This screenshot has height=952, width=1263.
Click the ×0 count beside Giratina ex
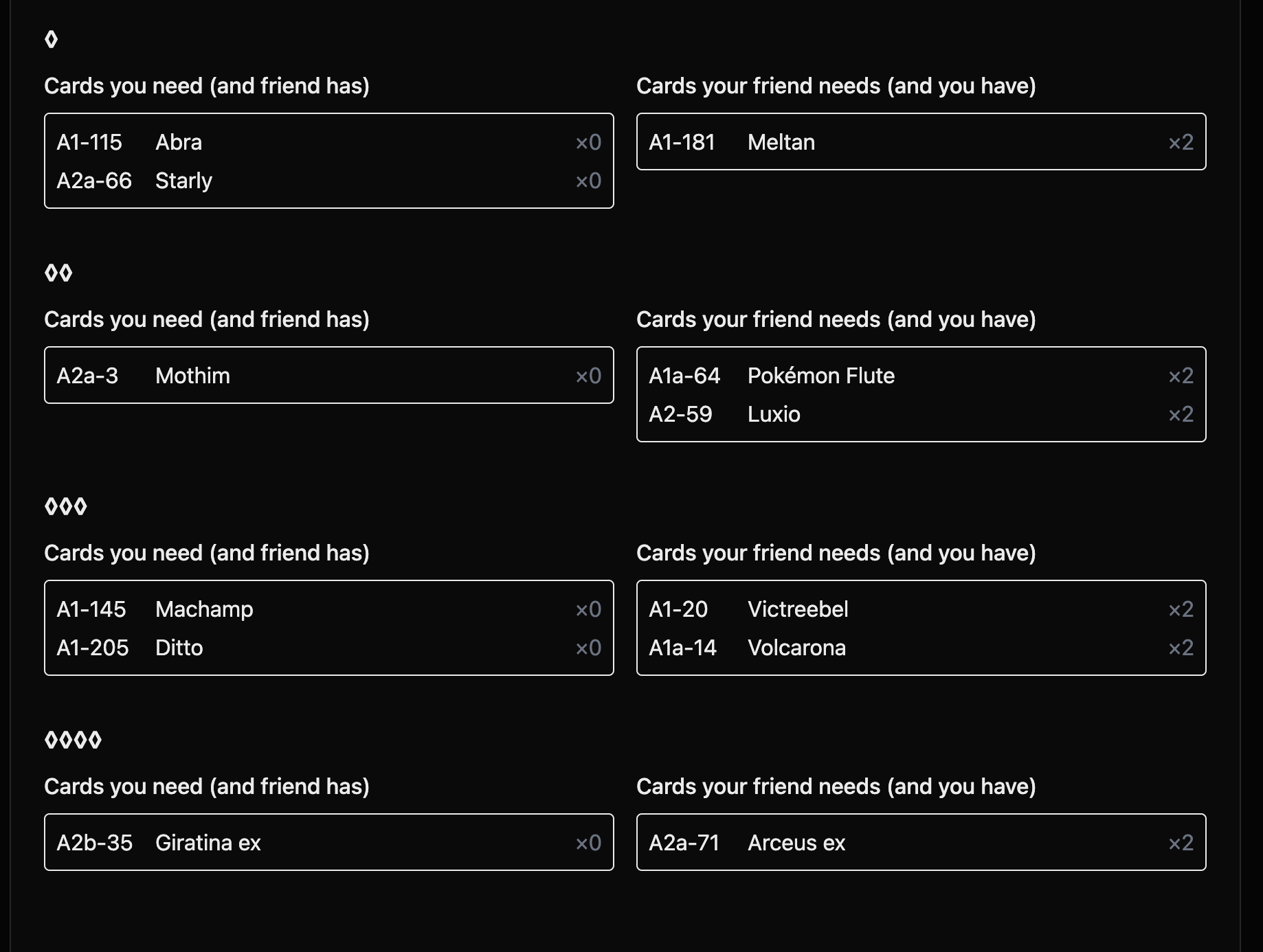(588, 843)
